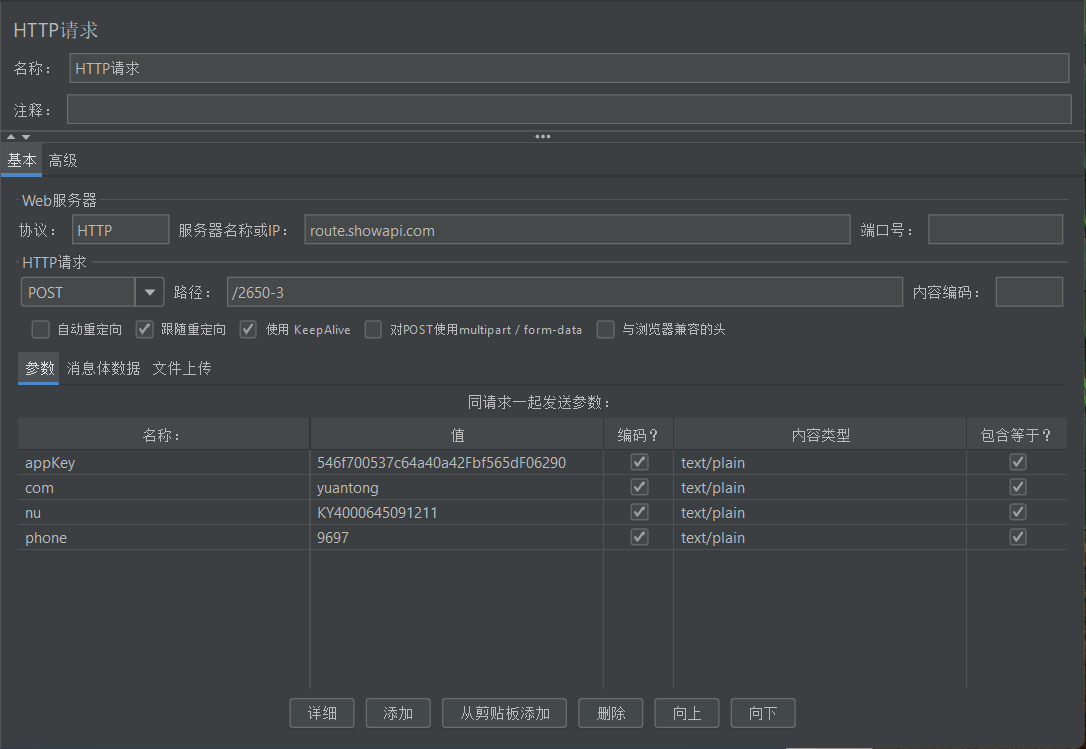Viewport: 1086px width, 749px height.
Task: Toggle 编码 checkbox in the phone row
Action: (639, 537)
